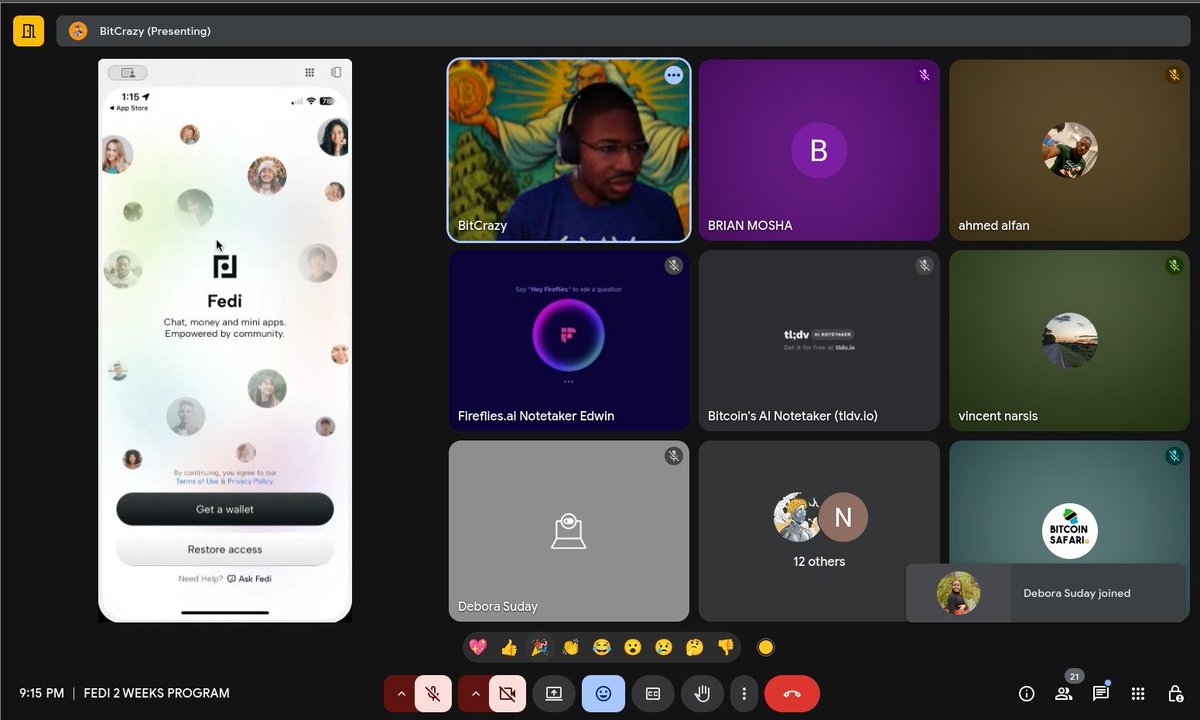The width and height of the screenshot is (1200, 720).
Task: Send the thumbs down reaction
Action: click(726, 647)
